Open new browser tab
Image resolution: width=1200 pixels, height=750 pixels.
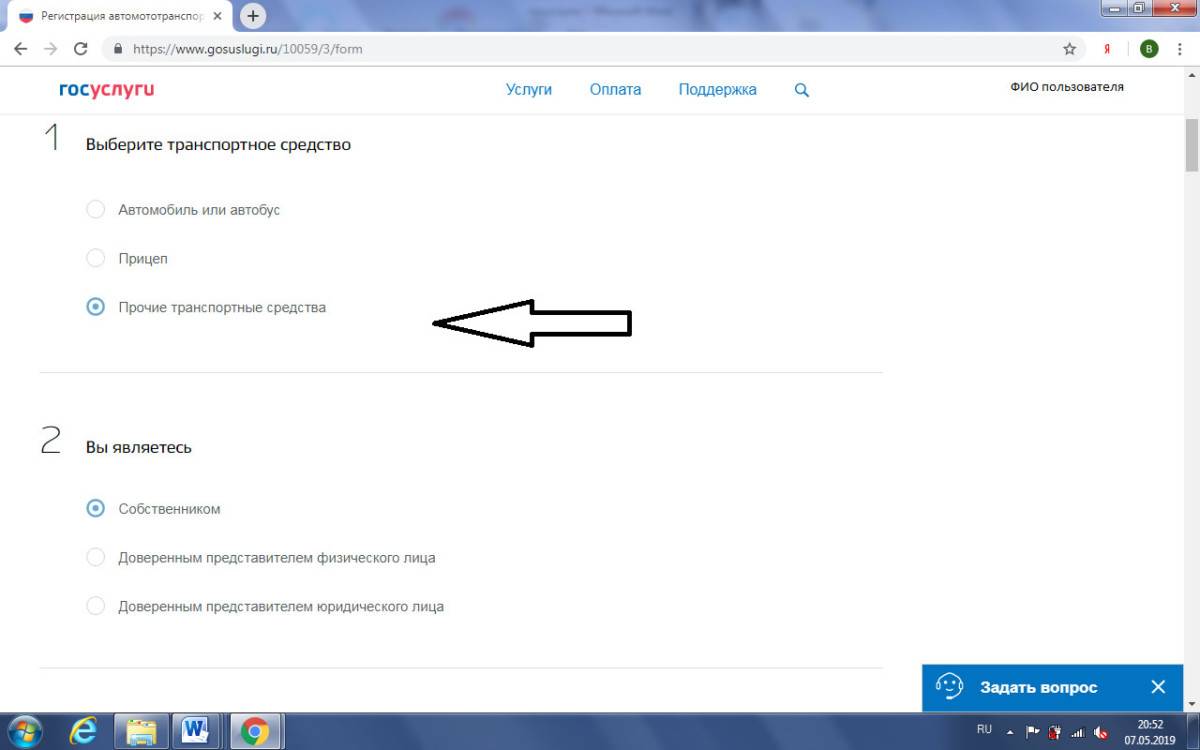point(254,16)
